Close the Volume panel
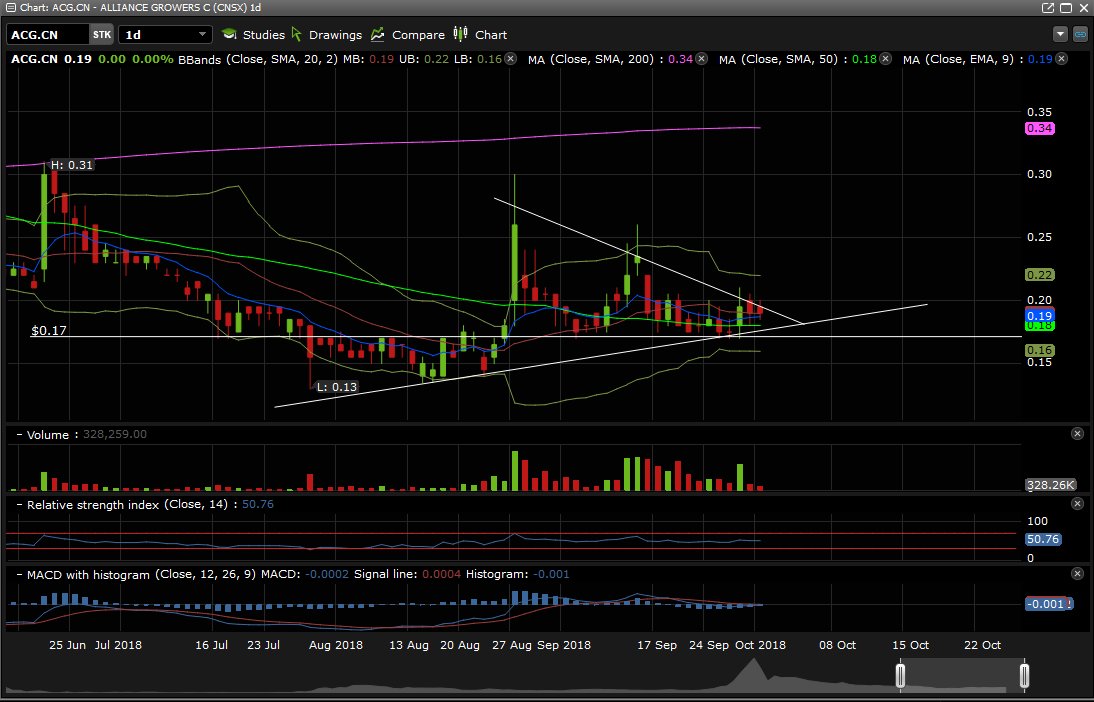Viewport: 1094px width, 702px height. click(x=1077, y=434)
